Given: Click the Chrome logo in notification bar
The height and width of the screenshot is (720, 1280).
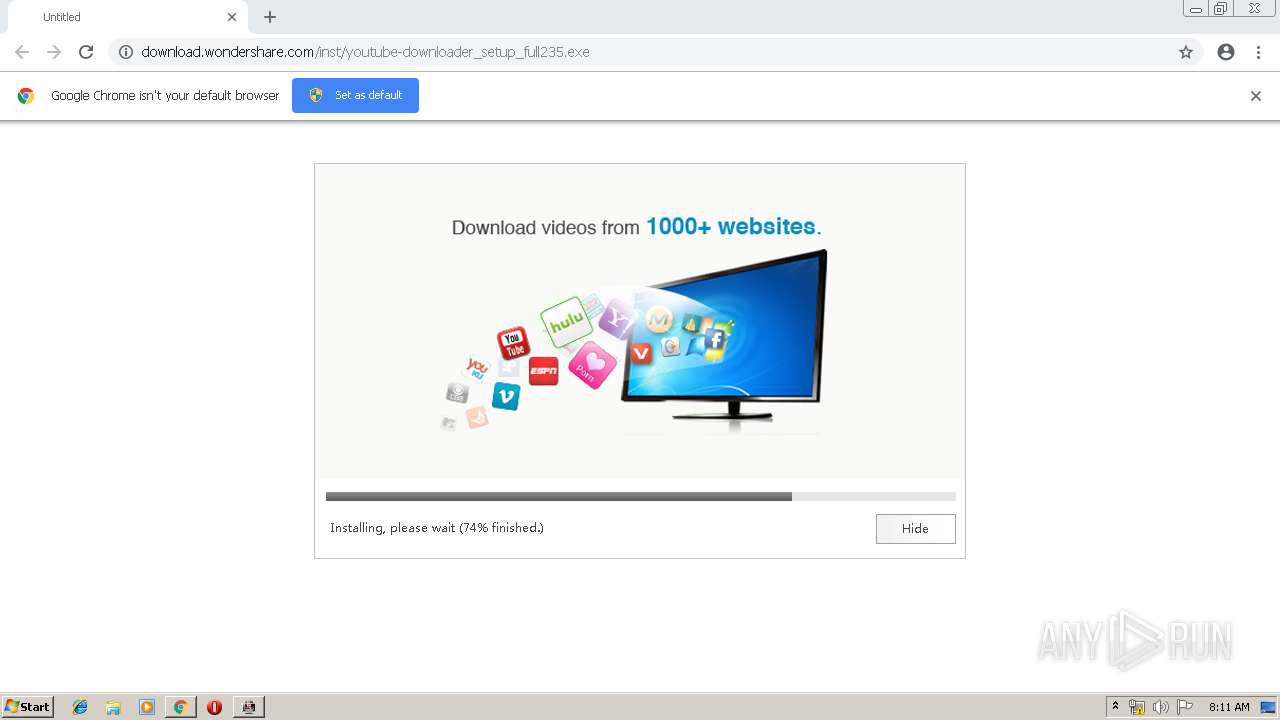Looking at the screenshot, I should point(26,96).
